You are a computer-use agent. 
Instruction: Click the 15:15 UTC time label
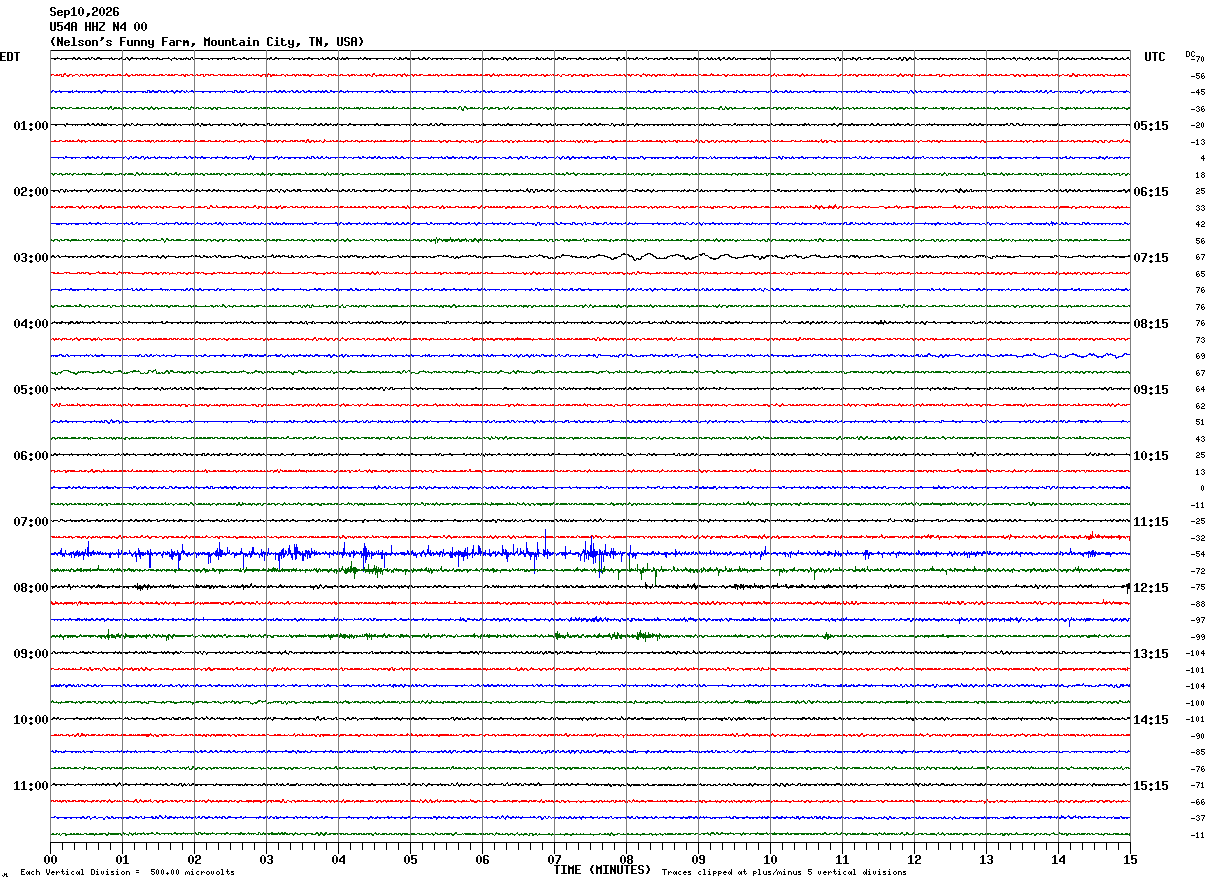tap(1150, 786)
